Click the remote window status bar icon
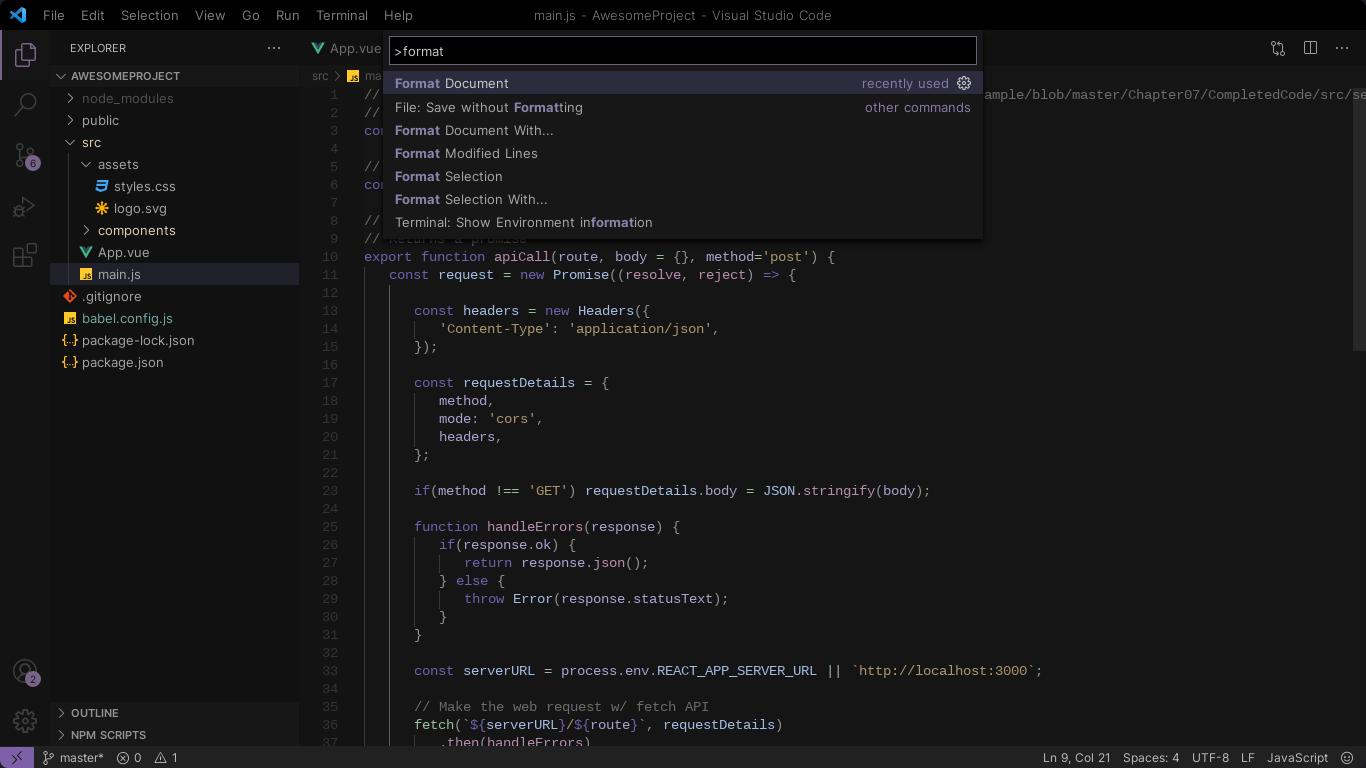Image resolution: width=1366 pixels, height=768 pixels. coord(17,757)
